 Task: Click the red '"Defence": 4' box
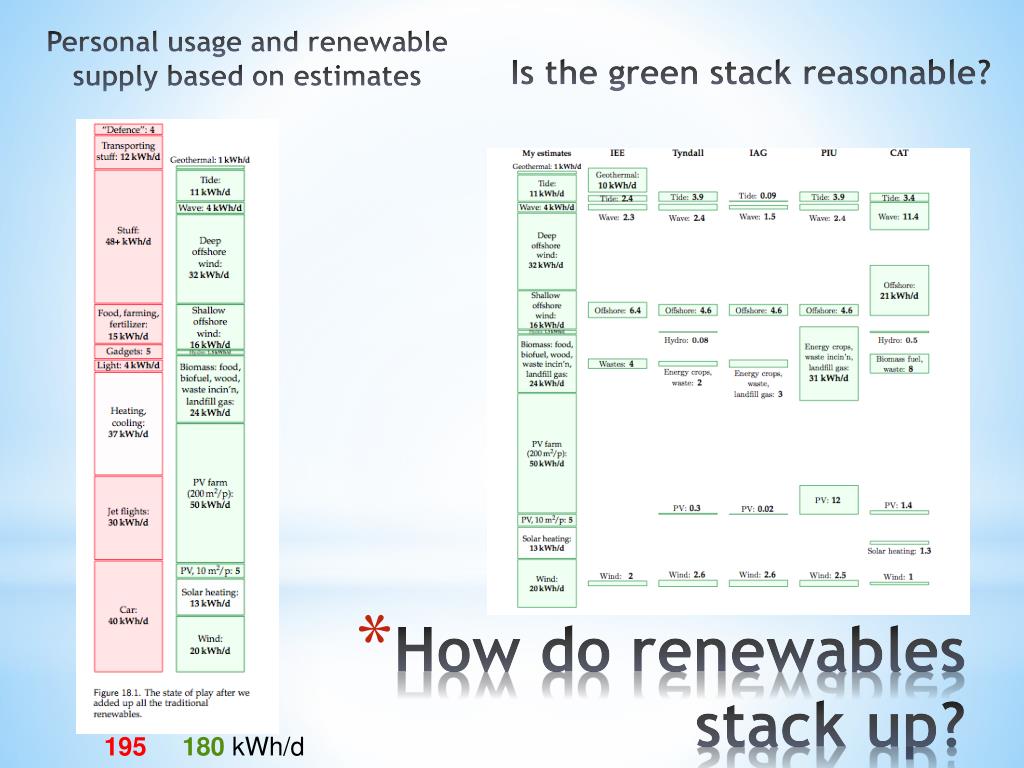[128, 129]
